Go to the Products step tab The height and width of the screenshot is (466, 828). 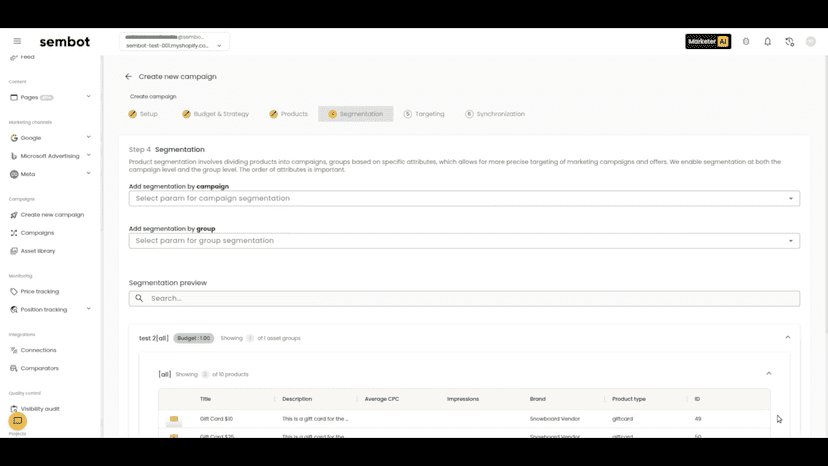[288, 114]
